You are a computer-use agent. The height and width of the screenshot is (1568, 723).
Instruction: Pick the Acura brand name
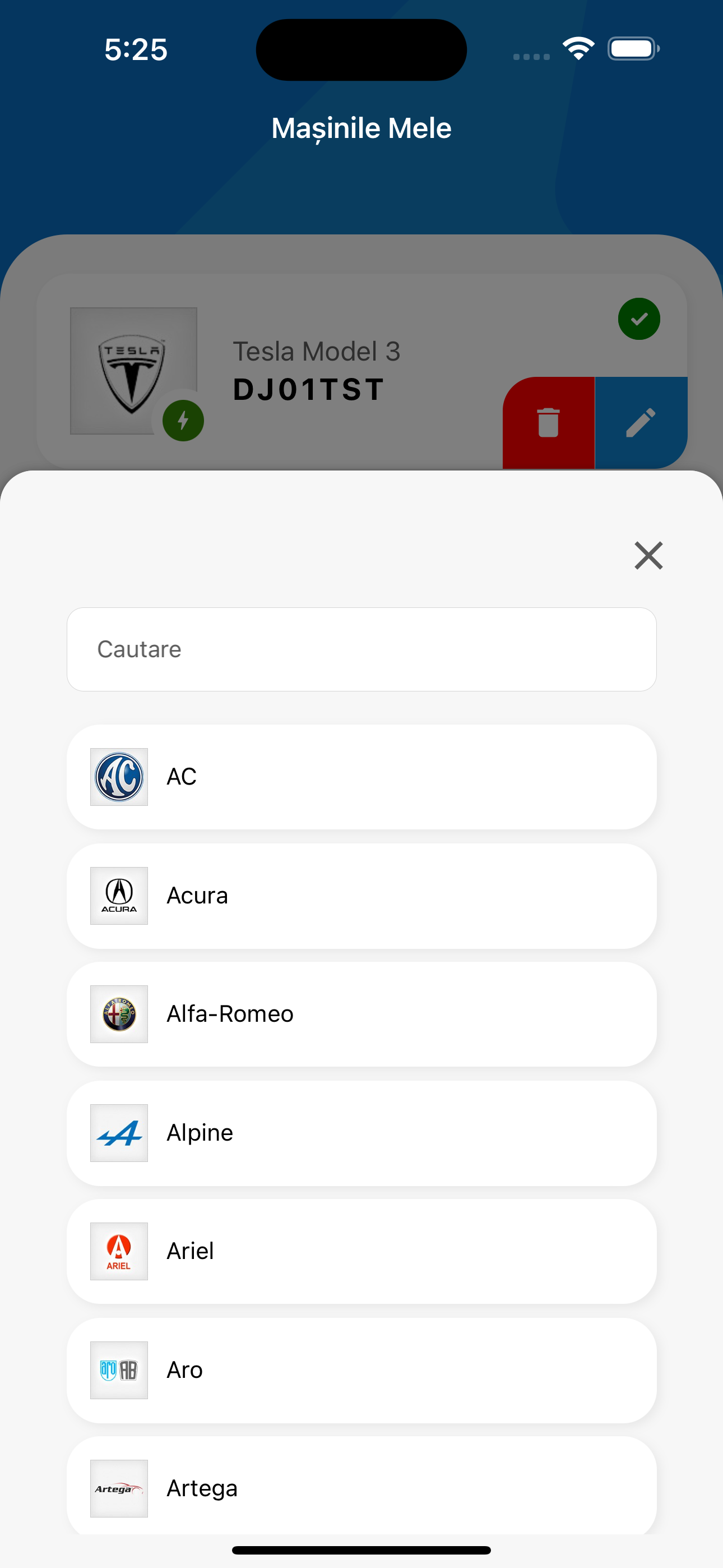pos(197,896)
